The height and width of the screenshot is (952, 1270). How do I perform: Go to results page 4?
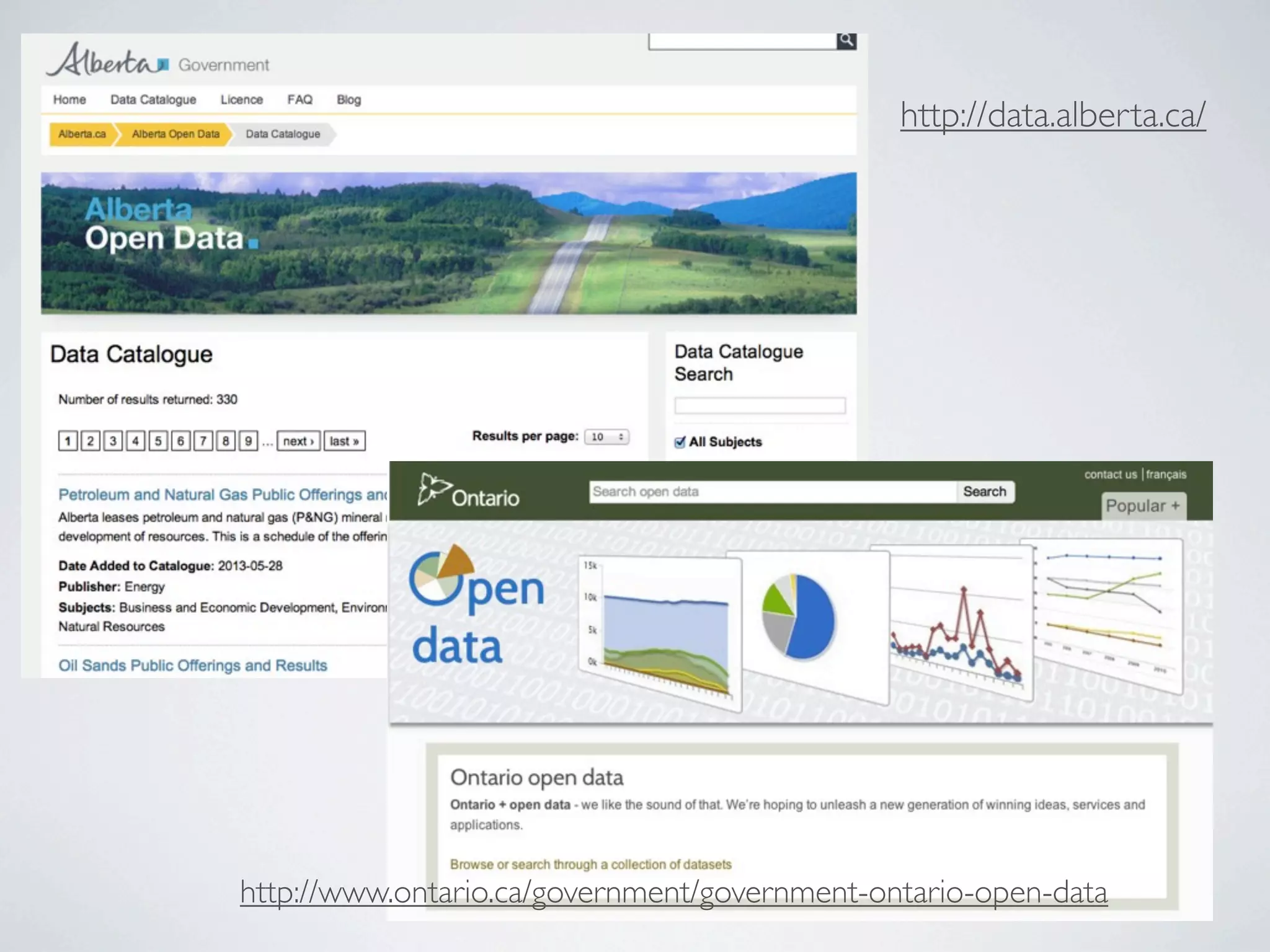135,441
